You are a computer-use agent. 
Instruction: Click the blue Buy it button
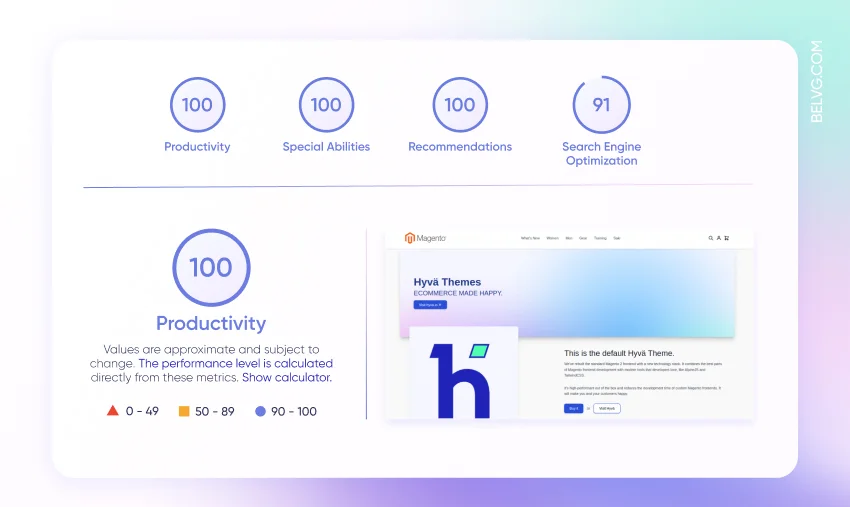coord(574,408)
